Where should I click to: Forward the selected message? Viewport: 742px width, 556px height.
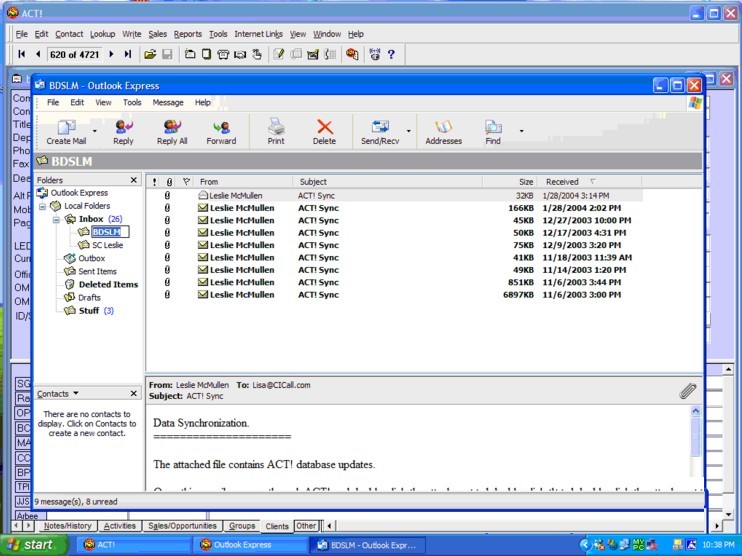click(x=221, y=132)
